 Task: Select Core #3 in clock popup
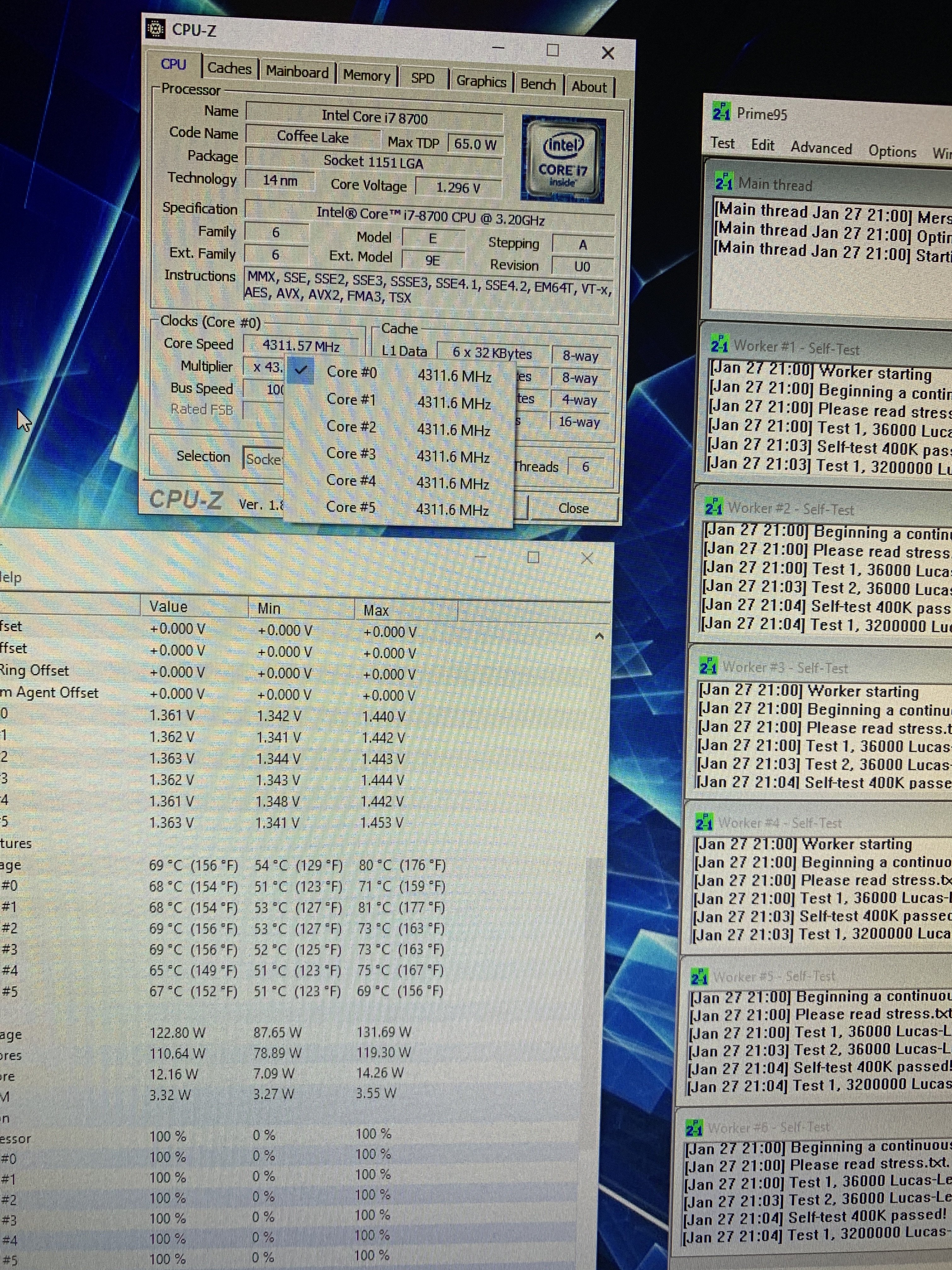click(x=399, y=455)
